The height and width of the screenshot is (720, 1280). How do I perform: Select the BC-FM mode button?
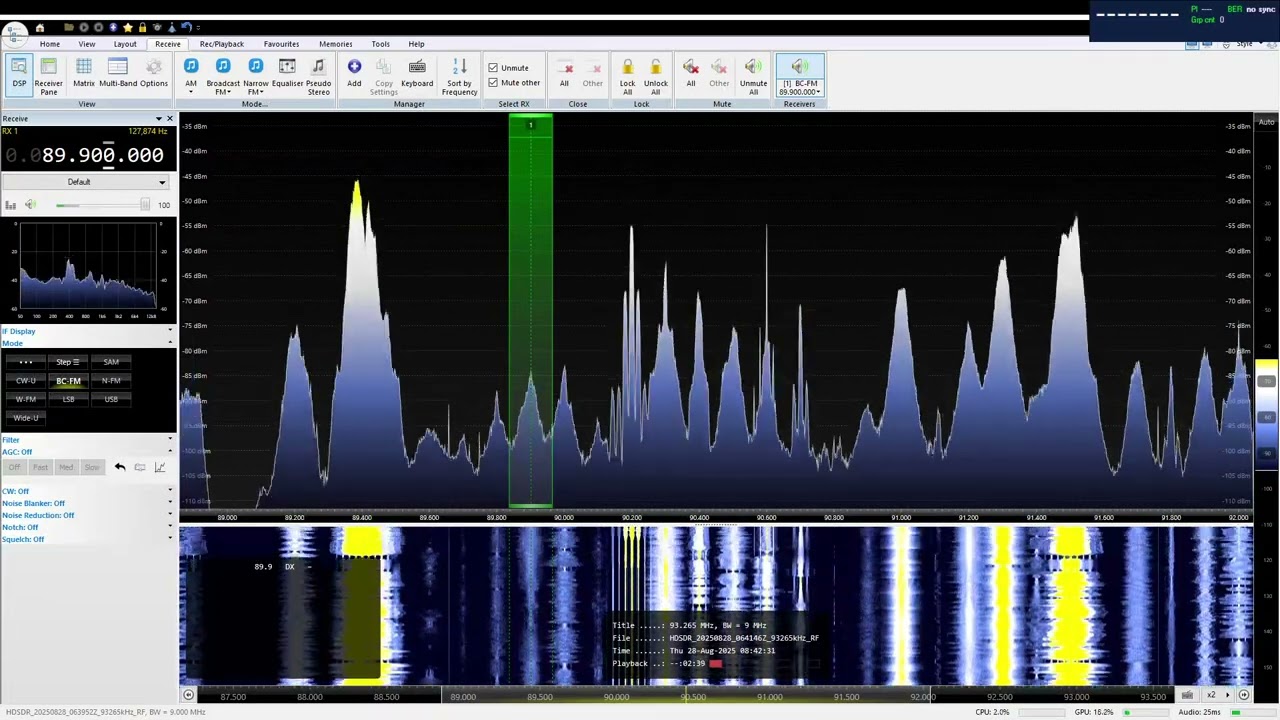point(68,381)
